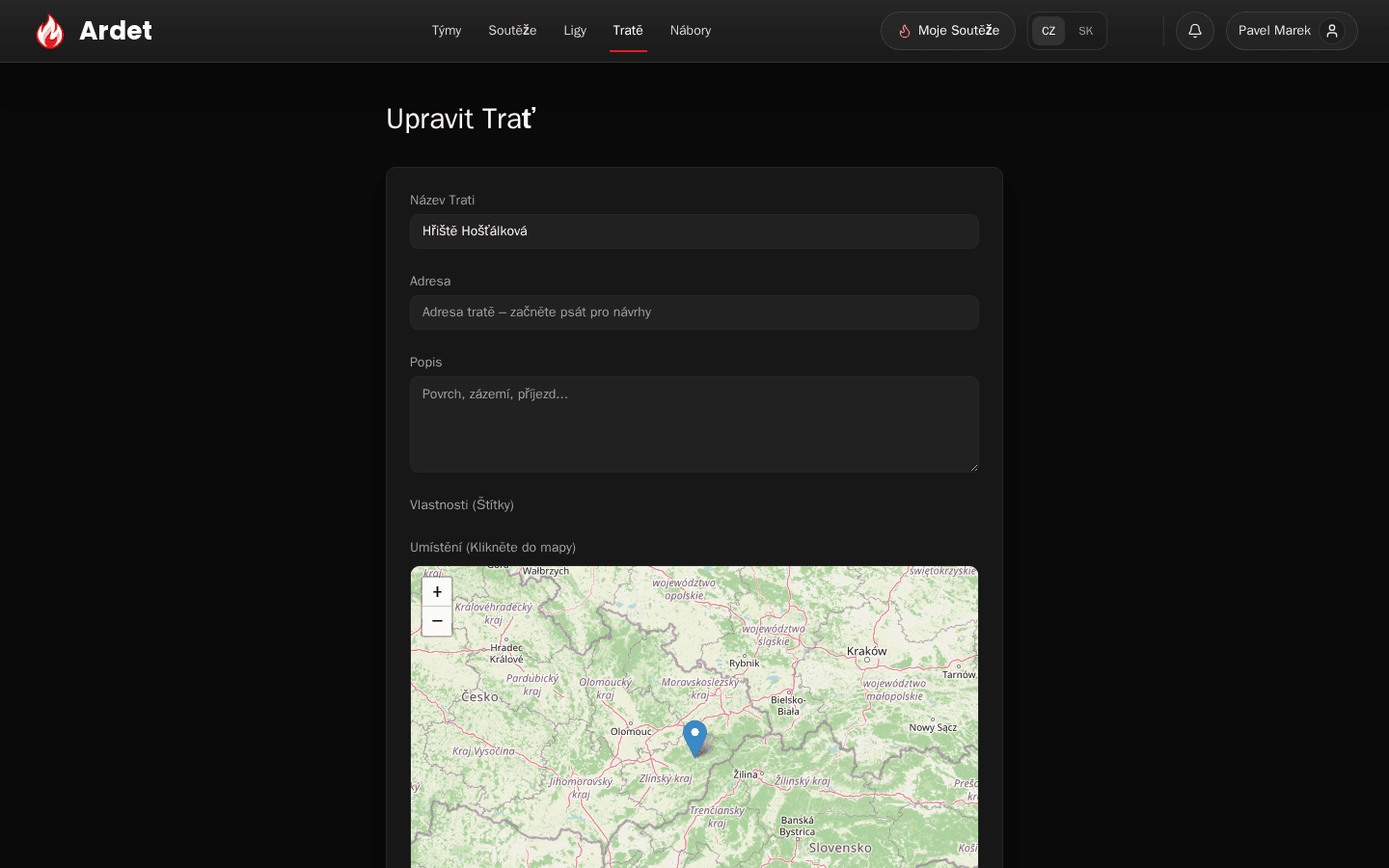This screenshot has width=1389, height=868.
Task: Click Žilina label on the map
Action: (746, 774)
